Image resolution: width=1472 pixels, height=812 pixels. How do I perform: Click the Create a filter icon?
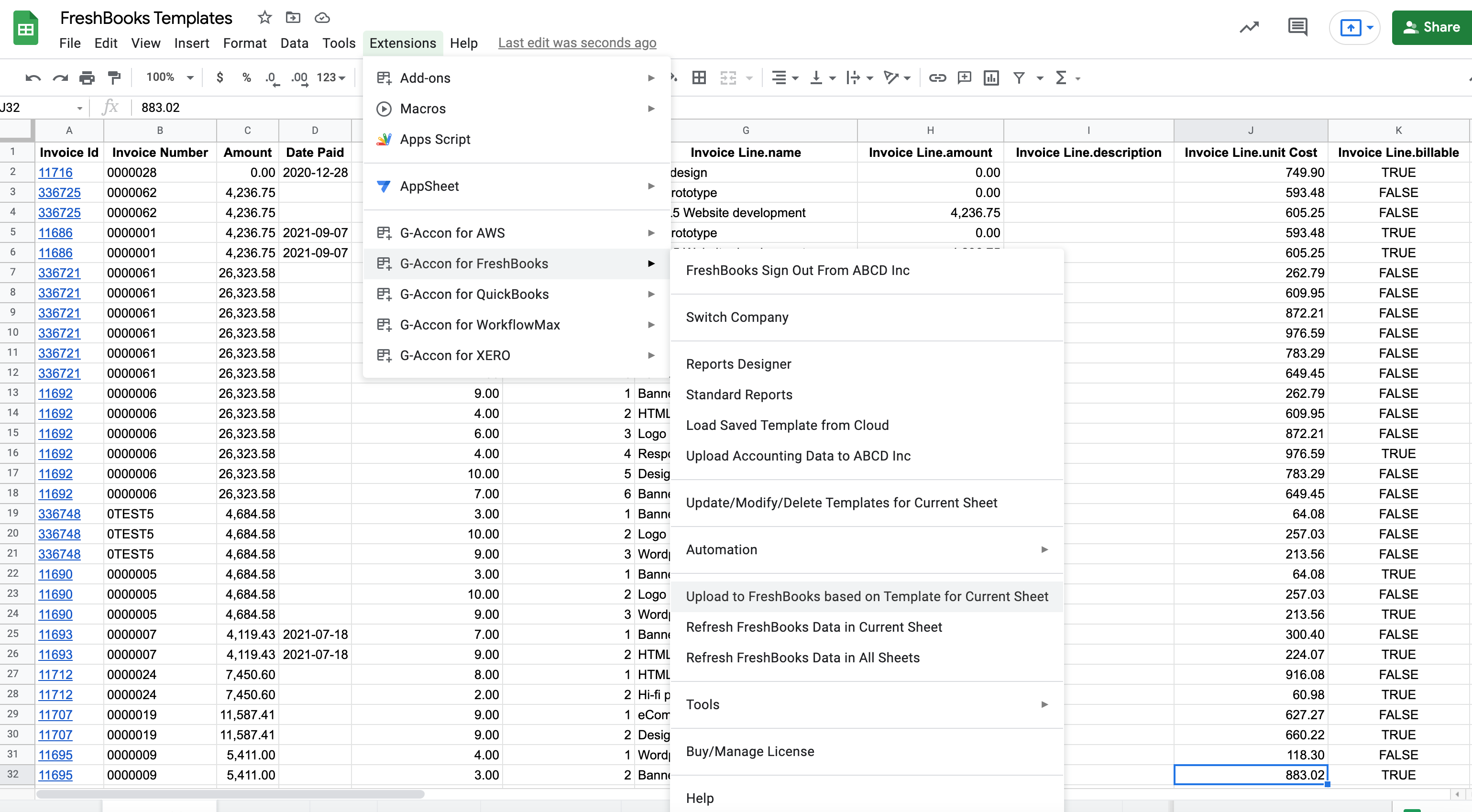tap(1019, 78)
